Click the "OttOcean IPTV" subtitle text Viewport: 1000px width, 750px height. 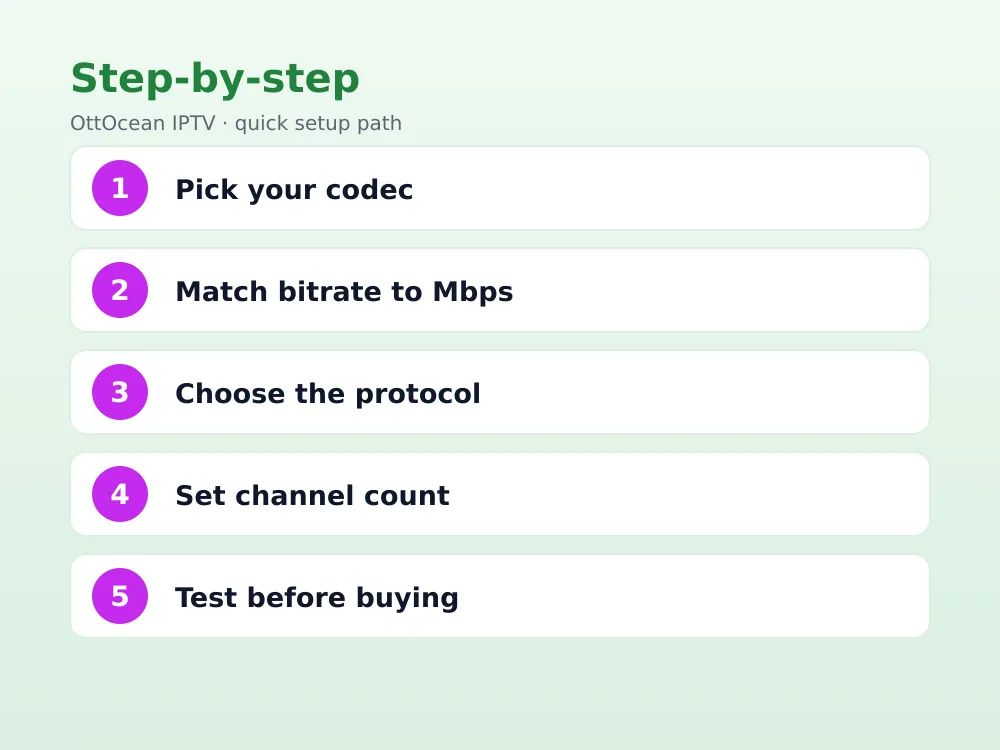pos(143,122)
